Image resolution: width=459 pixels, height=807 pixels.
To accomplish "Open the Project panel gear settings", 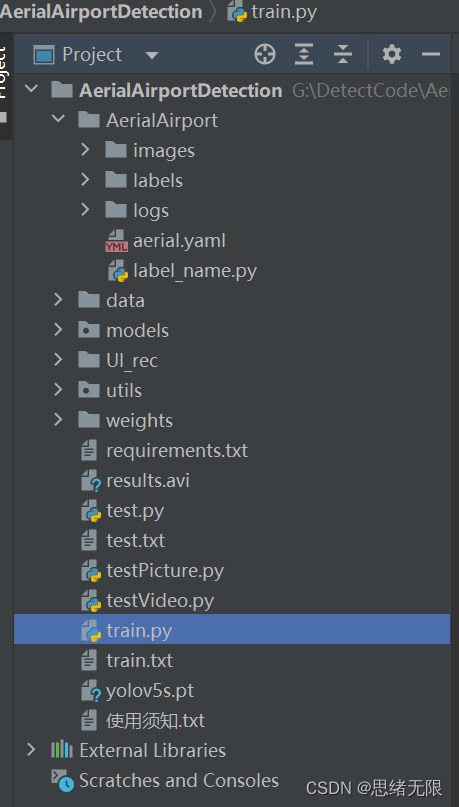I will pyautogui.click(x=392, y=54).
